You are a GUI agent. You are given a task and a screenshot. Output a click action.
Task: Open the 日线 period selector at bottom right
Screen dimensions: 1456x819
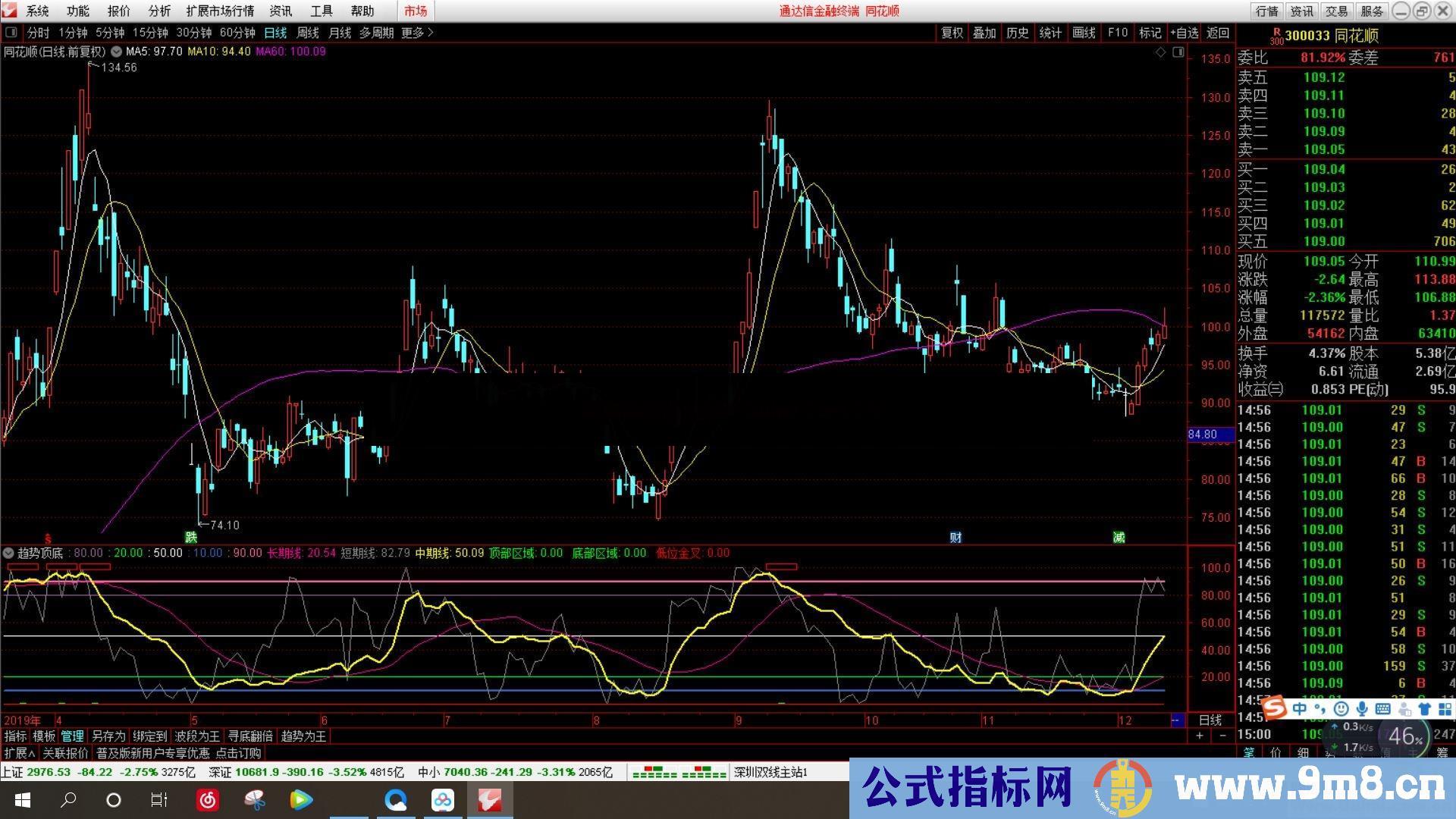(1210, 720)
